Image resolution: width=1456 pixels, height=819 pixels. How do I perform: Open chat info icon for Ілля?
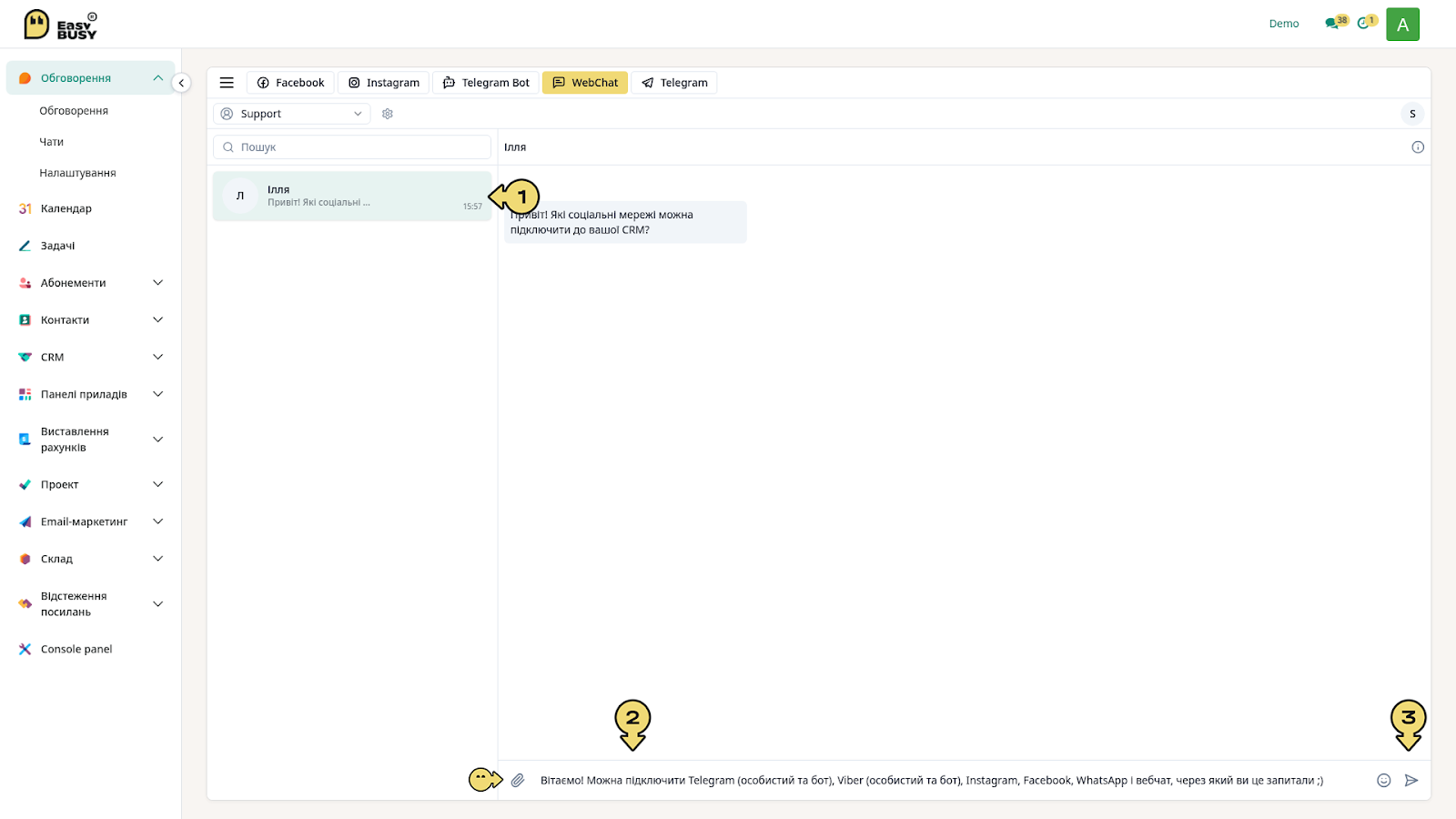[1418, 147]
